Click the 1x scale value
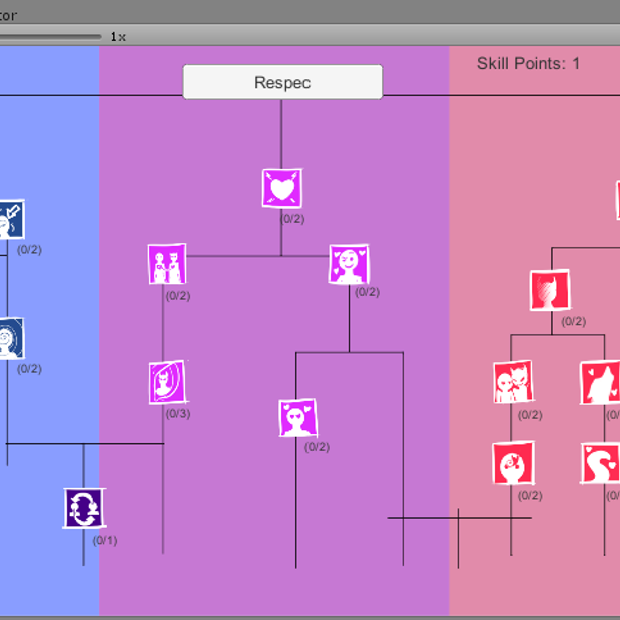 pyautogui.click(x=118, y=37)
